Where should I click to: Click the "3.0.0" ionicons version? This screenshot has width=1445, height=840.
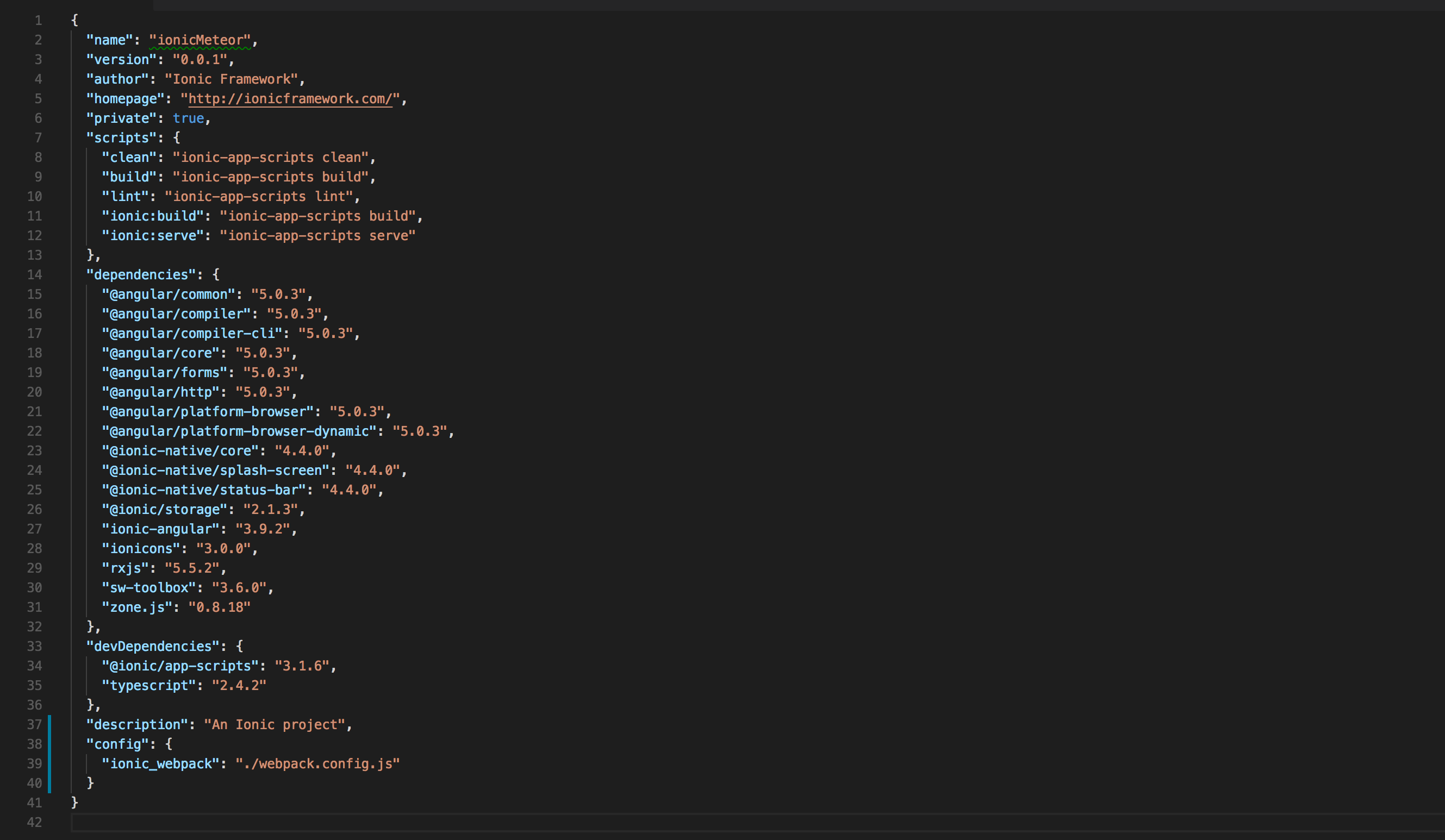point(223,548)
